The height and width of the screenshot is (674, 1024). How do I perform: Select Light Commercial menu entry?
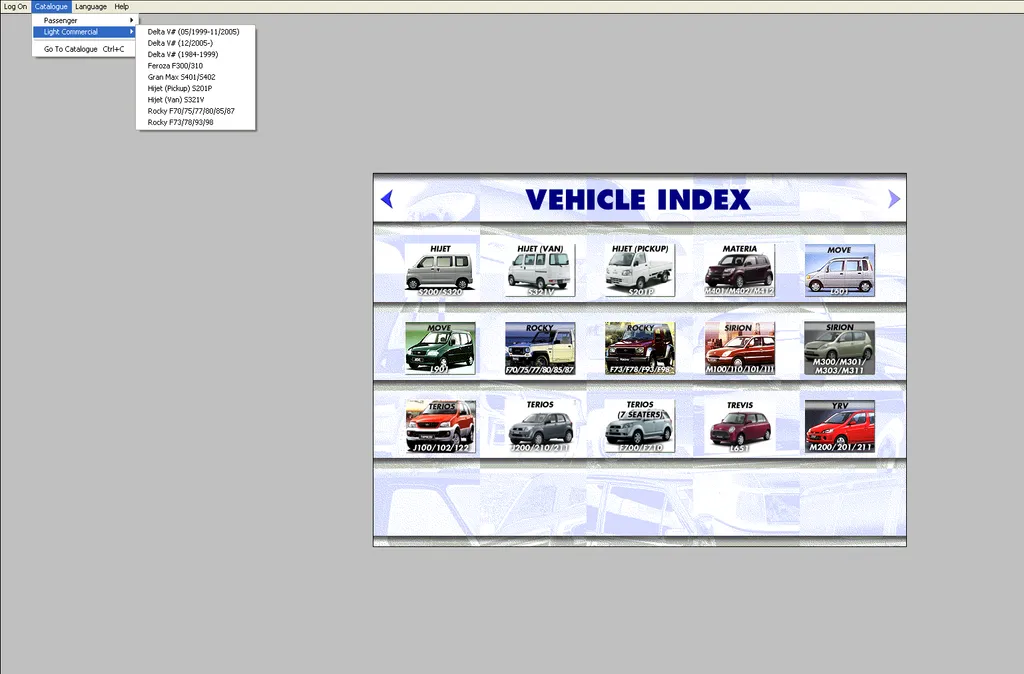pyautogui.click(x=85, y=32)
